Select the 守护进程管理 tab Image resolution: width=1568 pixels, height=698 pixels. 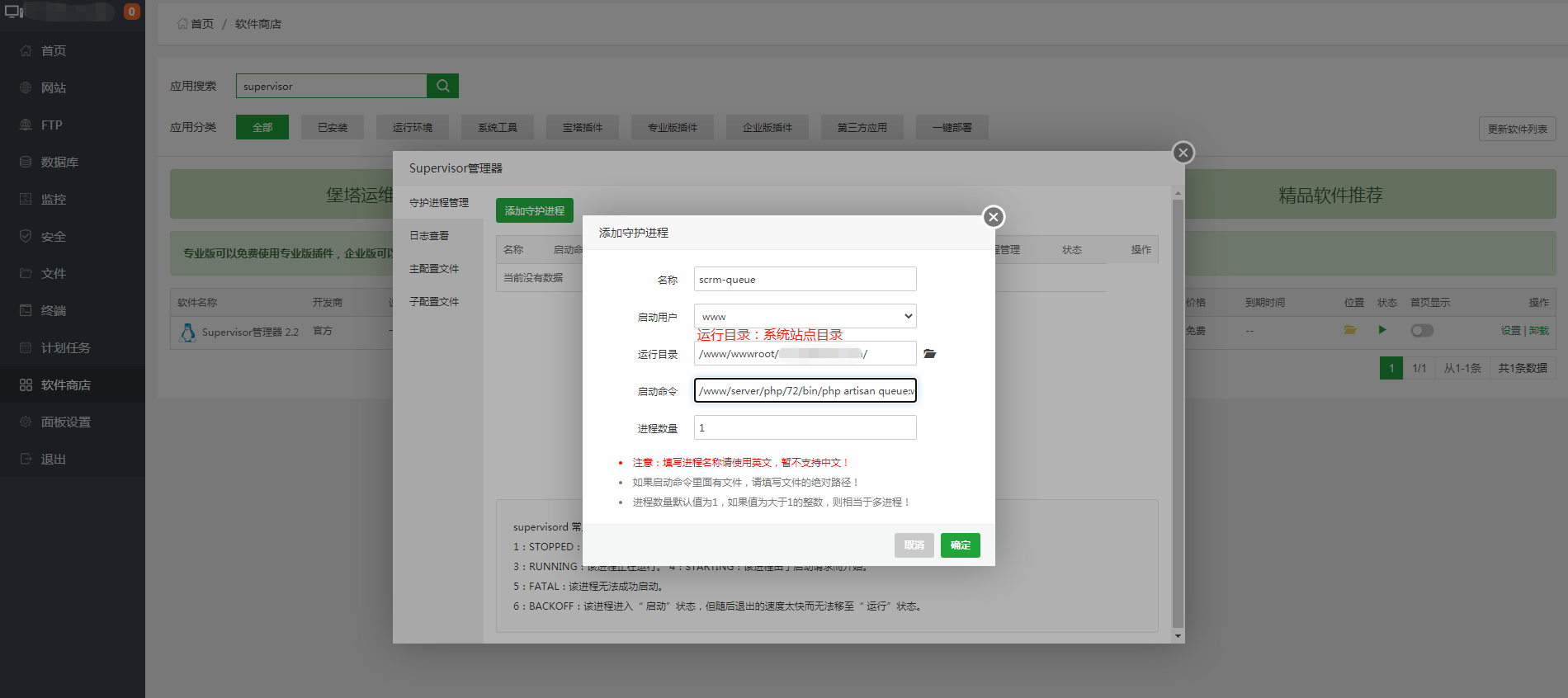438,203
